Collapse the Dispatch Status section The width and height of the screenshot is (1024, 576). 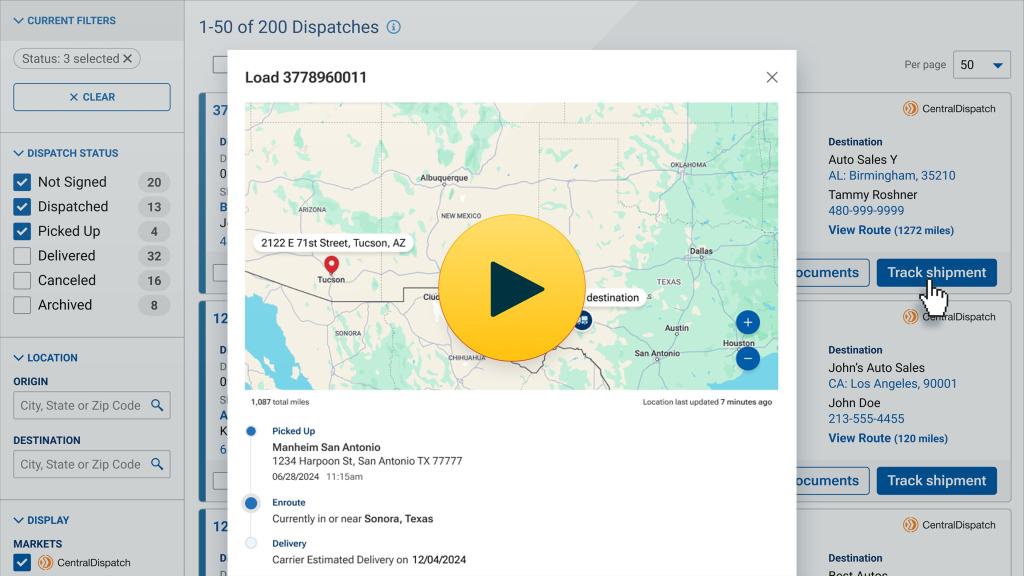coord(19,153)
